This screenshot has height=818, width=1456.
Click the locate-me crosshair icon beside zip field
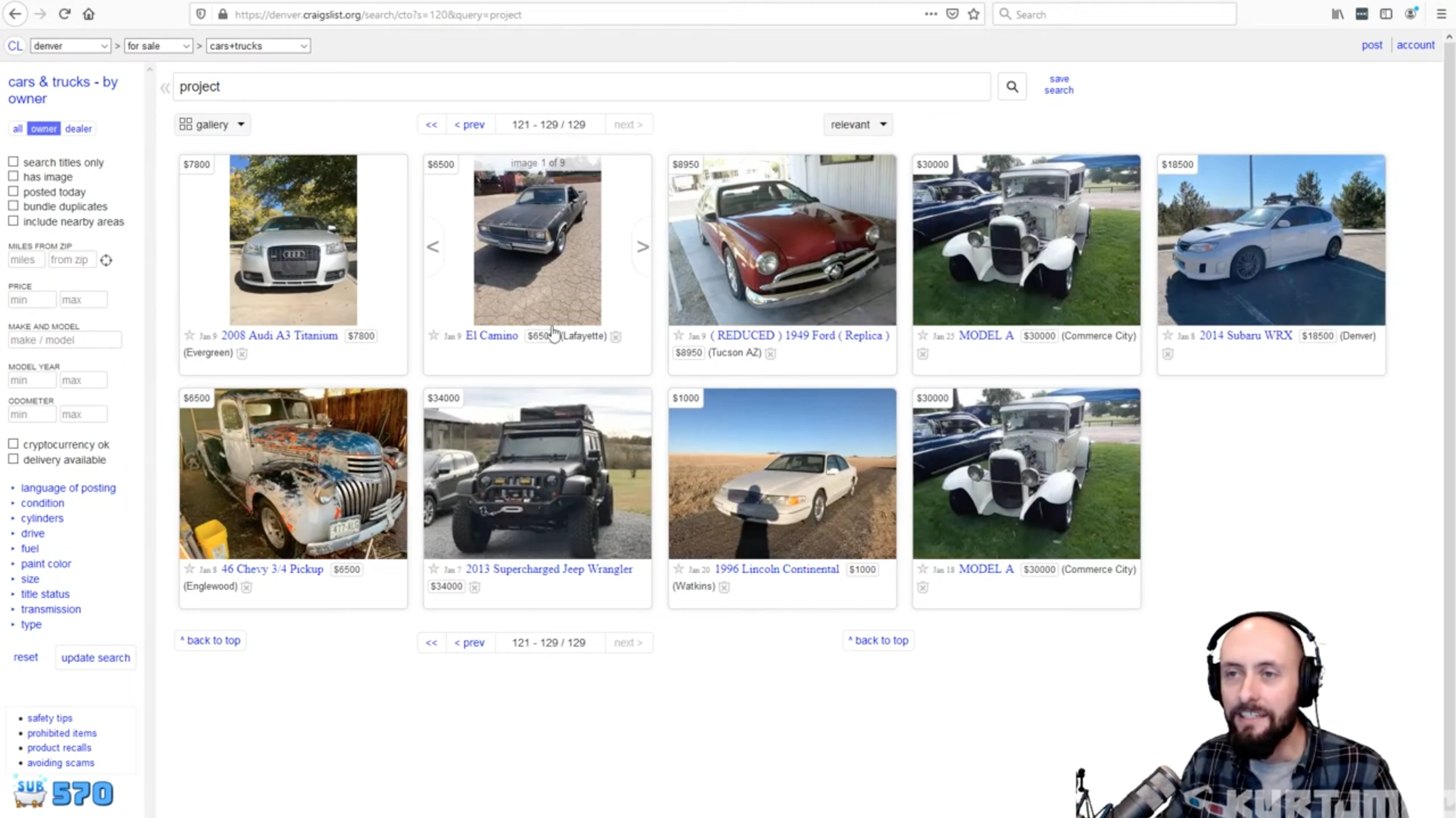[106, 260]
